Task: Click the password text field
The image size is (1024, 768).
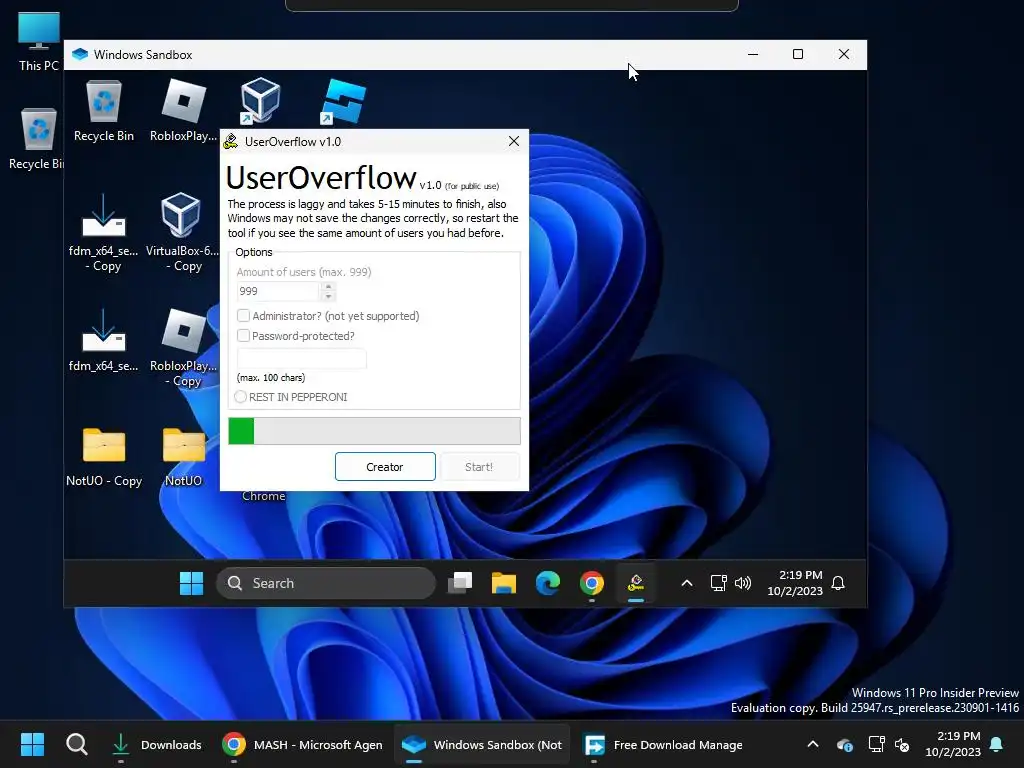Action: (x=302, y=359)
